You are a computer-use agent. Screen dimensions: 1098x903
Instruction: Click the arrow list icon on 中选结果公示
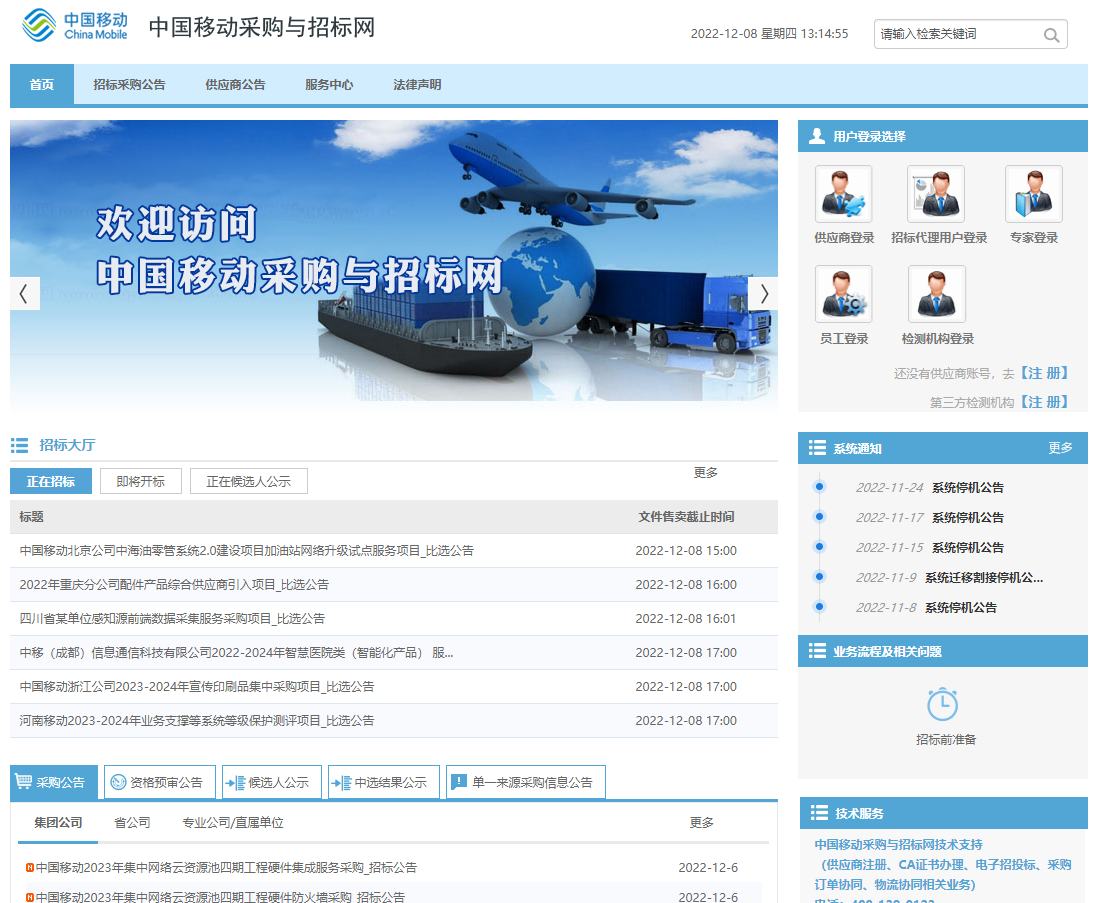[342, 783]
